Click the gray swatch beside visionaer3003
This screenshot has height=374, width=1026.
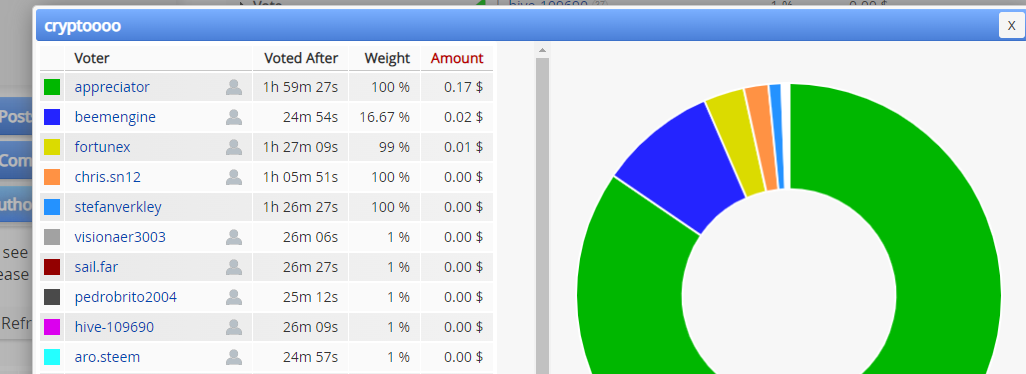52,237
